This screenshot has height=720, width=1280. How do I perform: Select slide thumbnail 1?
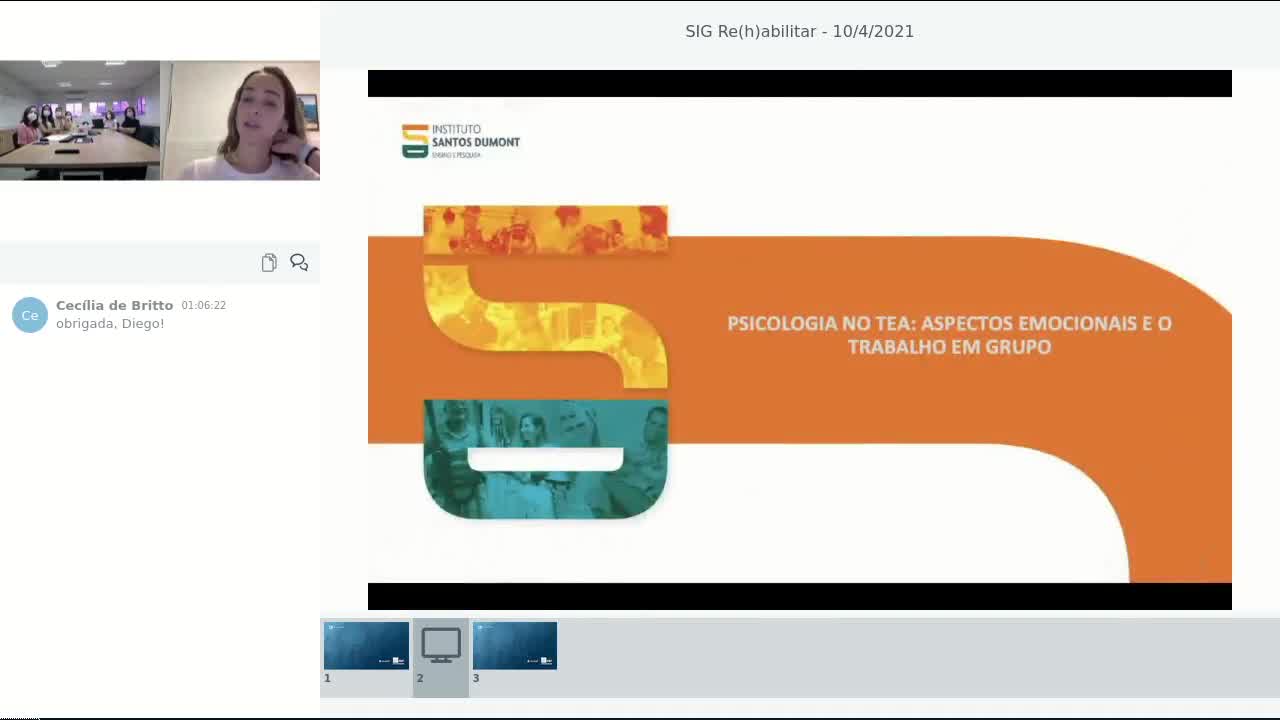(366, 646)
